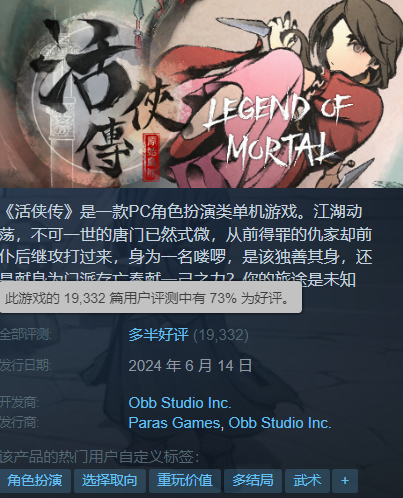The width and height of the screenshot is (403, 498).
Task: Open the 重玩价值 tag
Action: (x=185, y=481)
